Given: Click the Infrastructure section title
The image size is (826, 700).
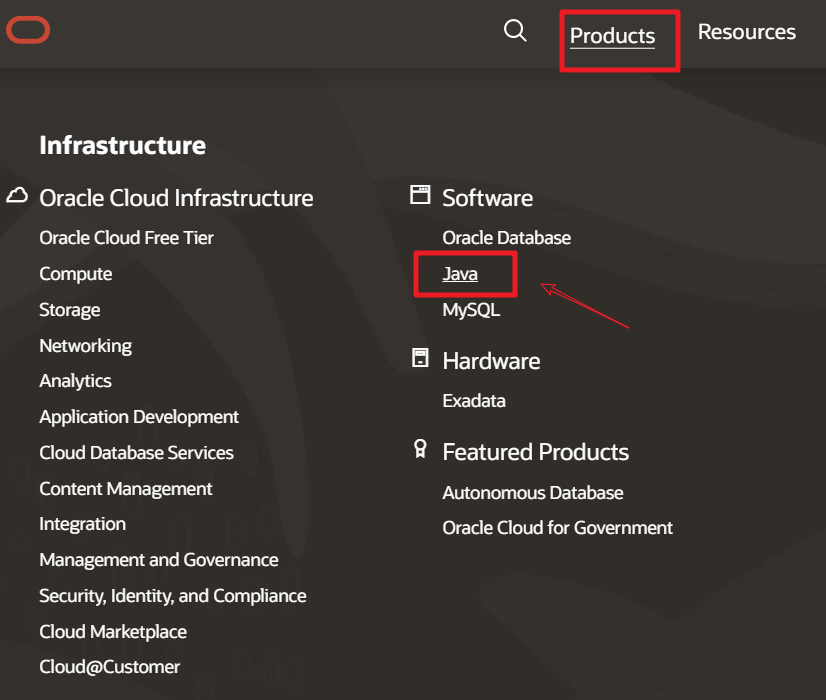Looking at the screenshot, I should [123, 145].
